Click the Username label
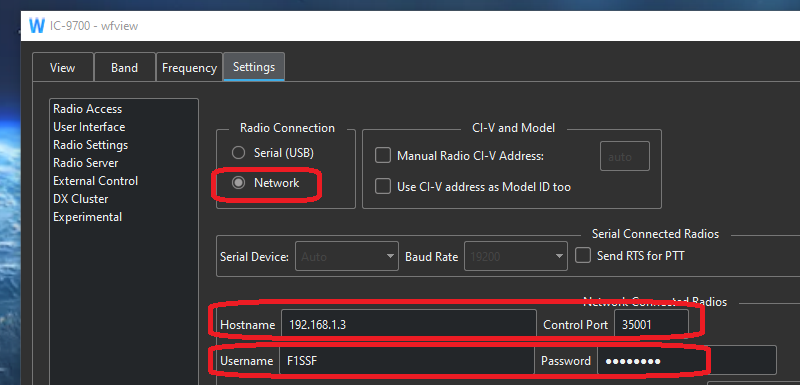Viewport: 800px width, 385px height. tap(246, 362)
